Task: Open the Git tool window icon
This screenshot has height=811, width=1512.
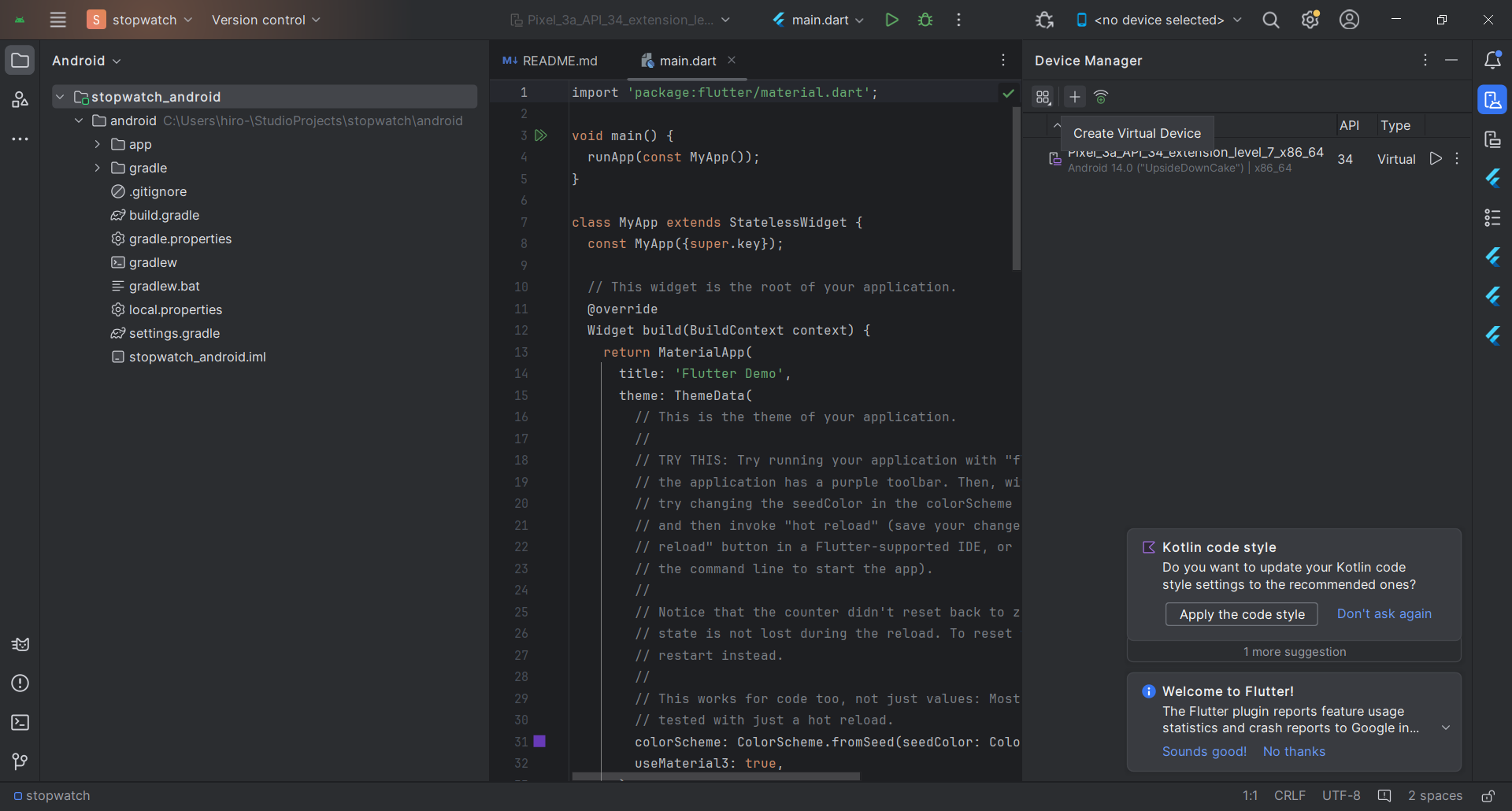Action: [x=20, y=761]
